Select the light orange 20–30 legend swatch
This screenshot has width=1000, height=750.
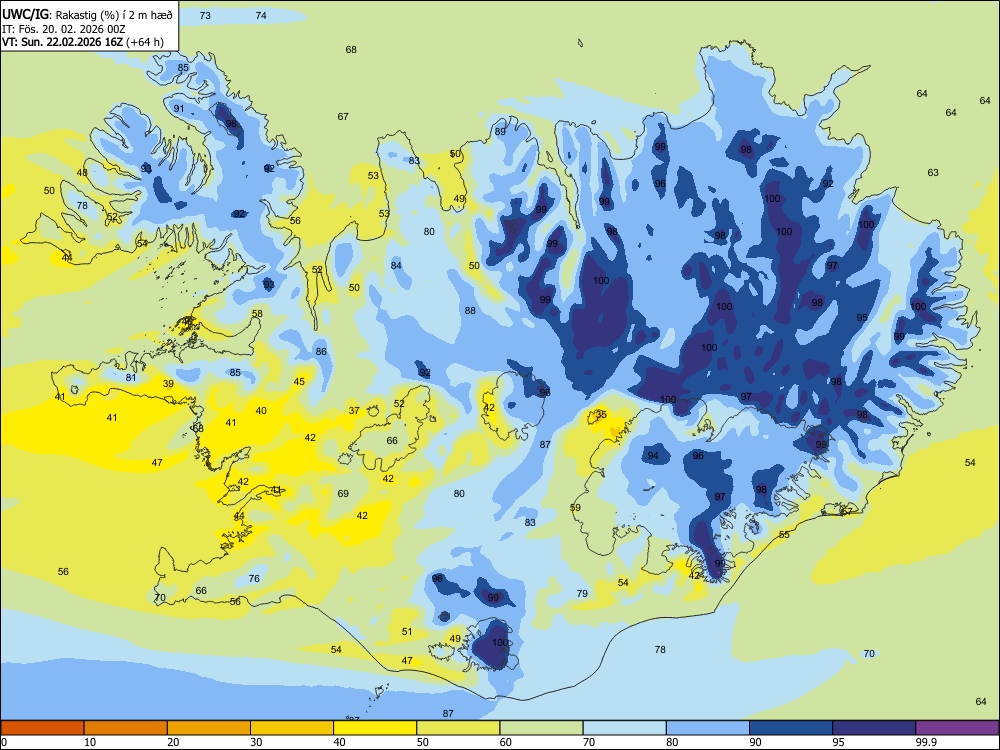[x=209, y=728]
